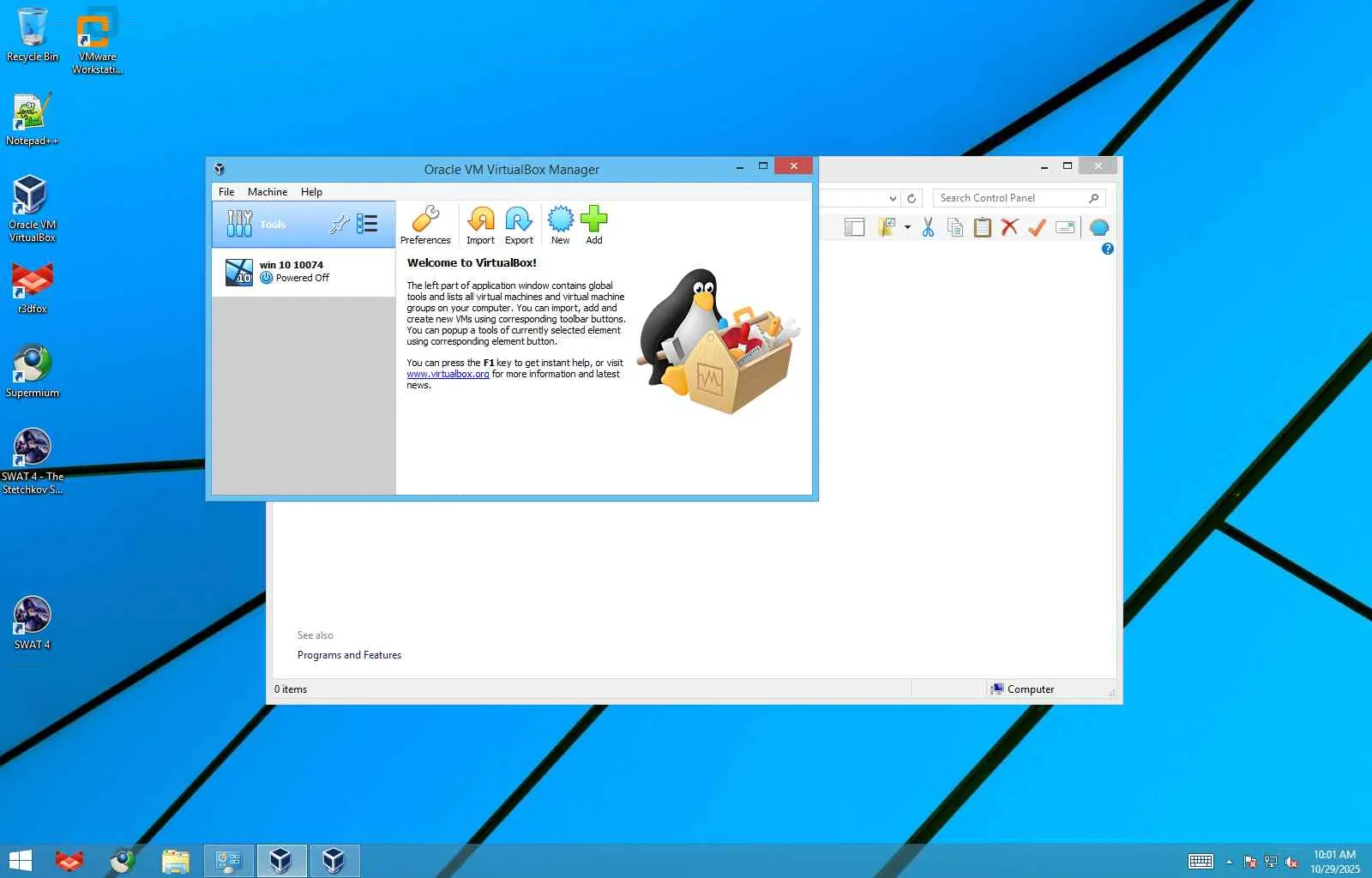The image size is (1372, 878).
Task: Click the Export appliance toolbar icon
Action: (519, 226)
